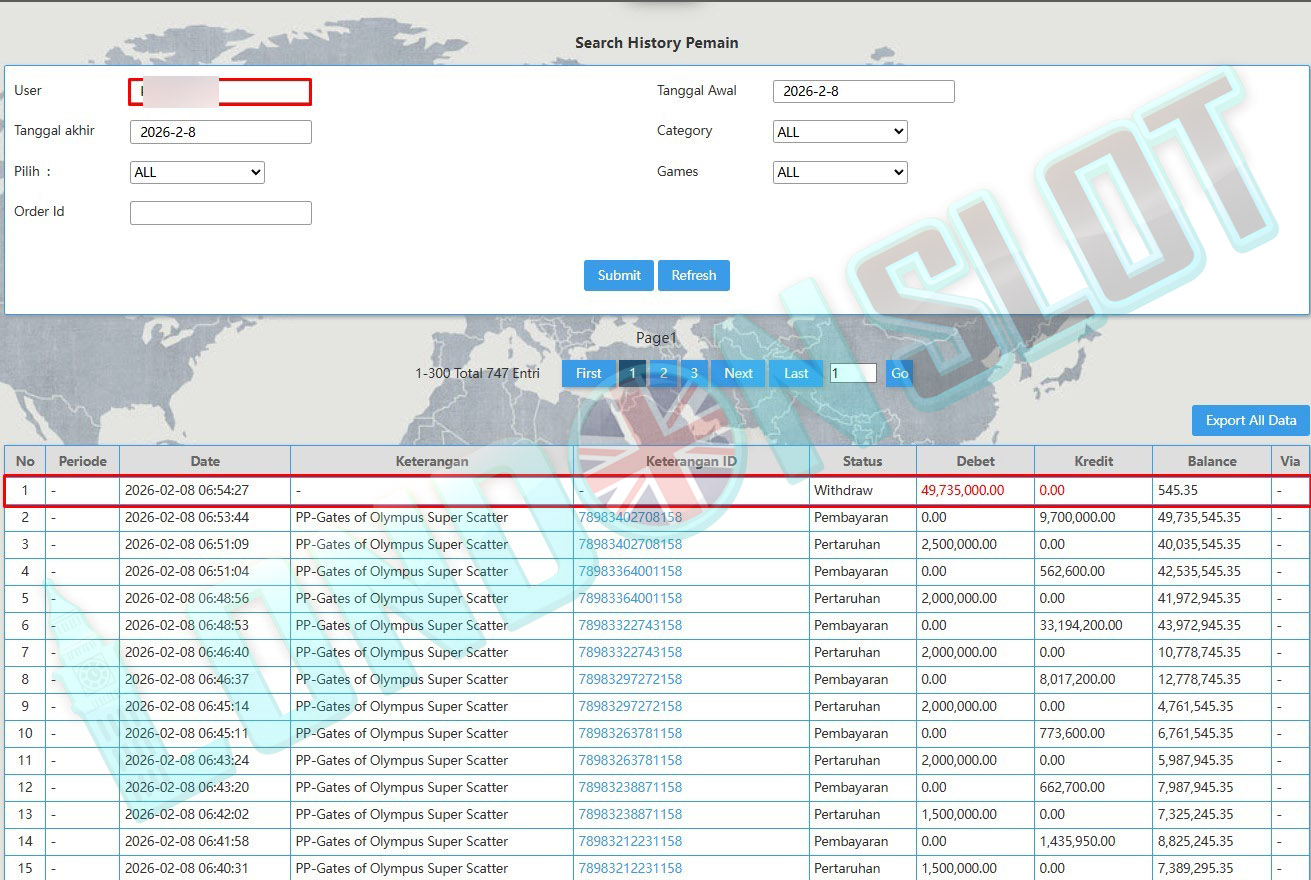Viewport: 1311px width, 880px height.
Task: Switch to page 3 of results
Action: click(x=694, y=373)
